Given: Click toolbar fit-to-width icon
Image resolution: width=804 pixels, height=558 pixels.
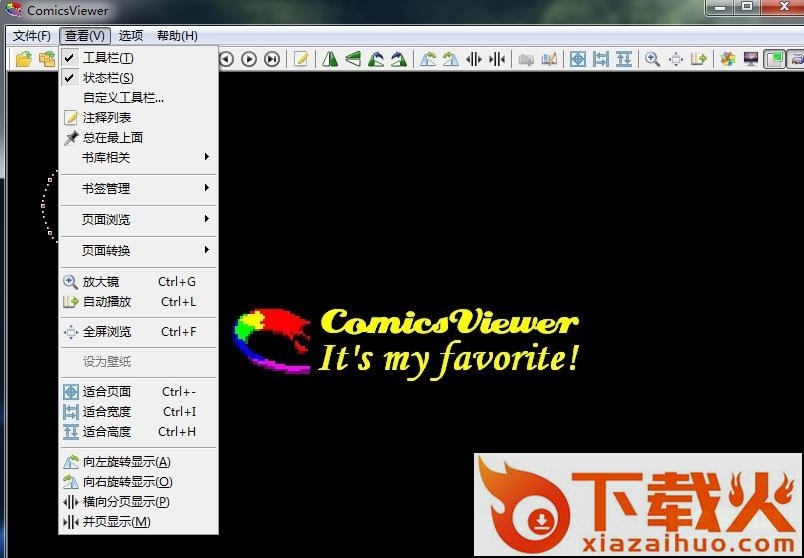Looking at the screenshot, I should (600, 59).
